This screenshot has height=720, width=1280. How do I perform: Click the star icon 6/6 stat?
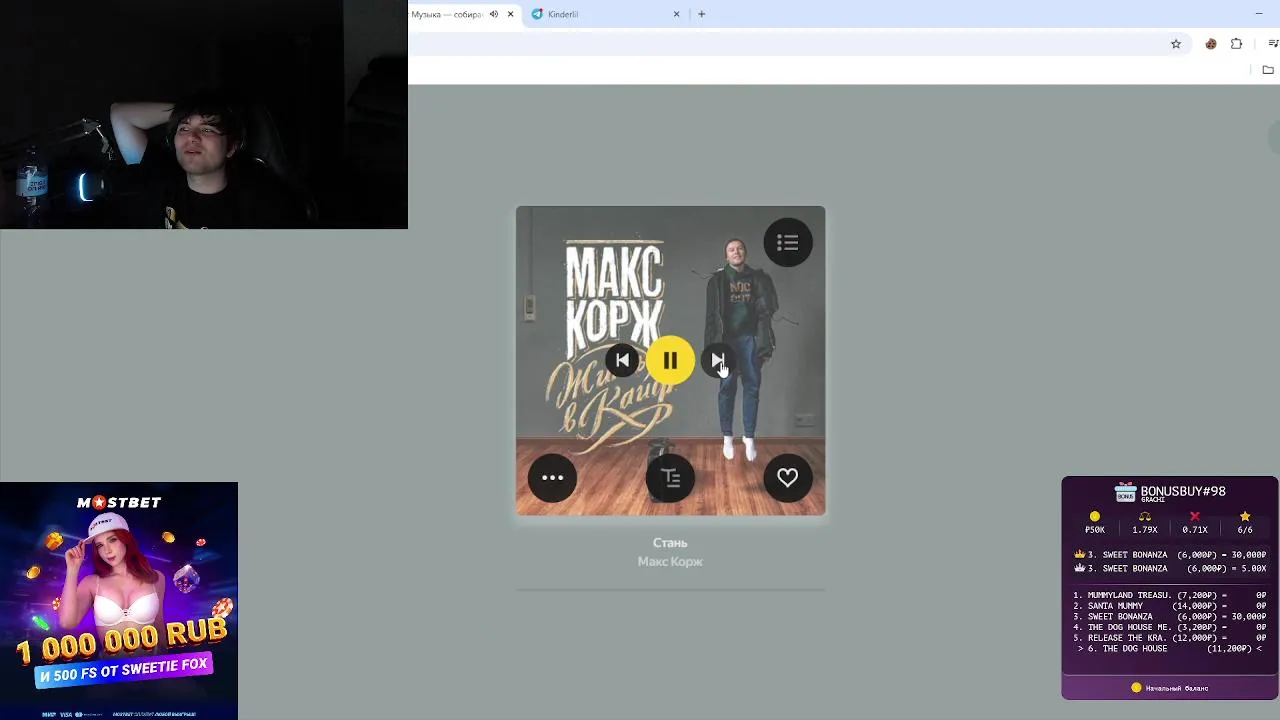[1245, 523]
